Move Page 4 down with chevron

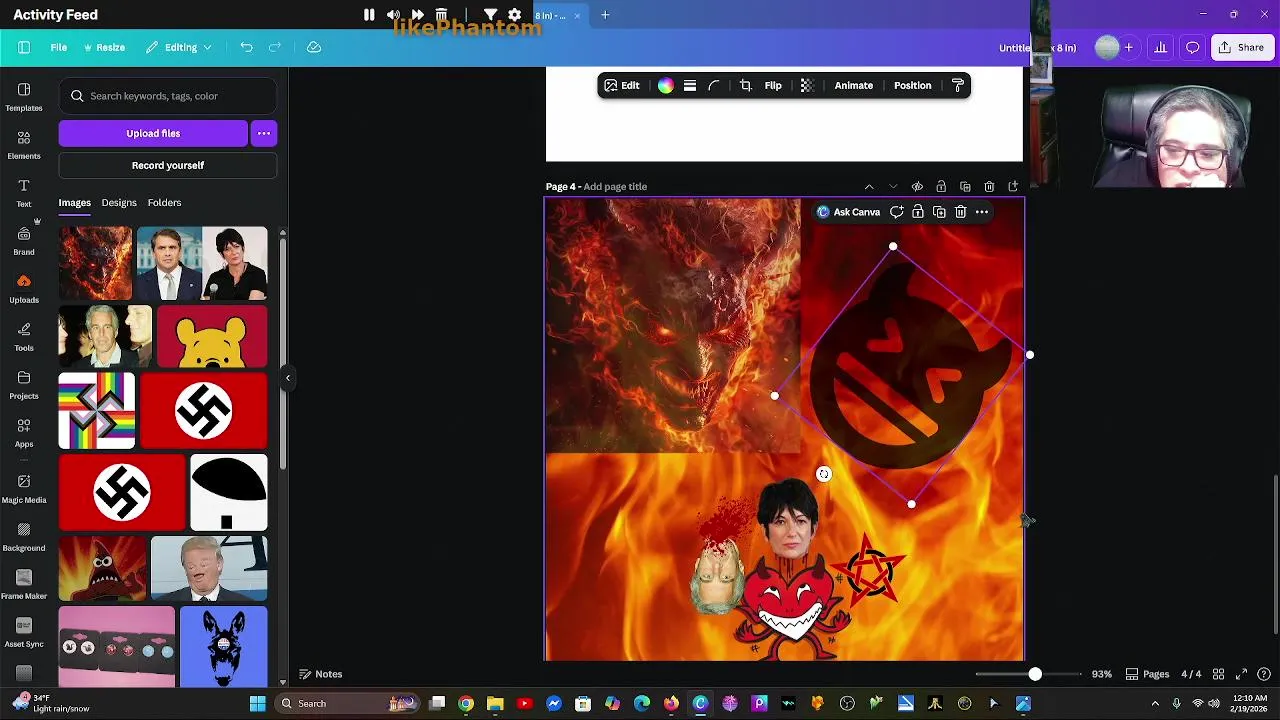(x=893, y=187)
